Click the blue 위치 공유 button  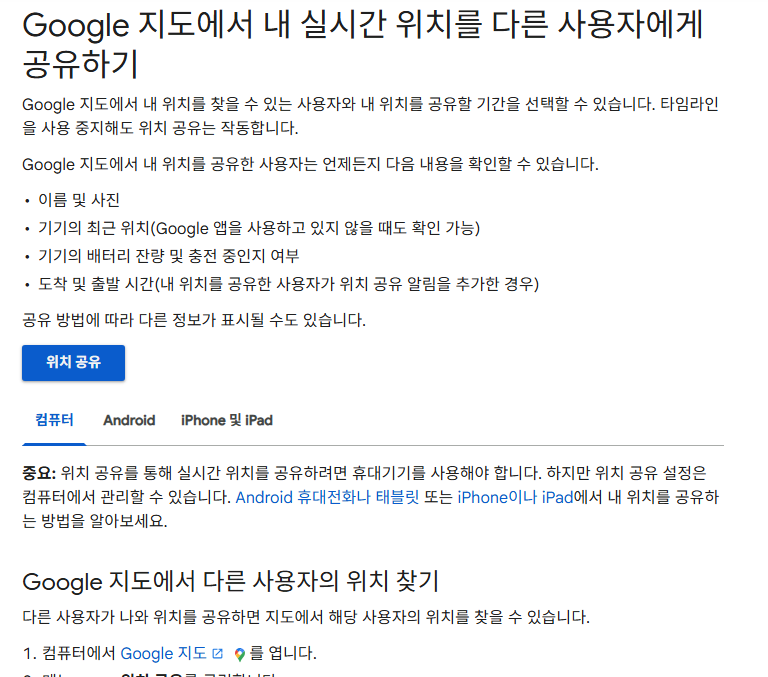(73, 363)
